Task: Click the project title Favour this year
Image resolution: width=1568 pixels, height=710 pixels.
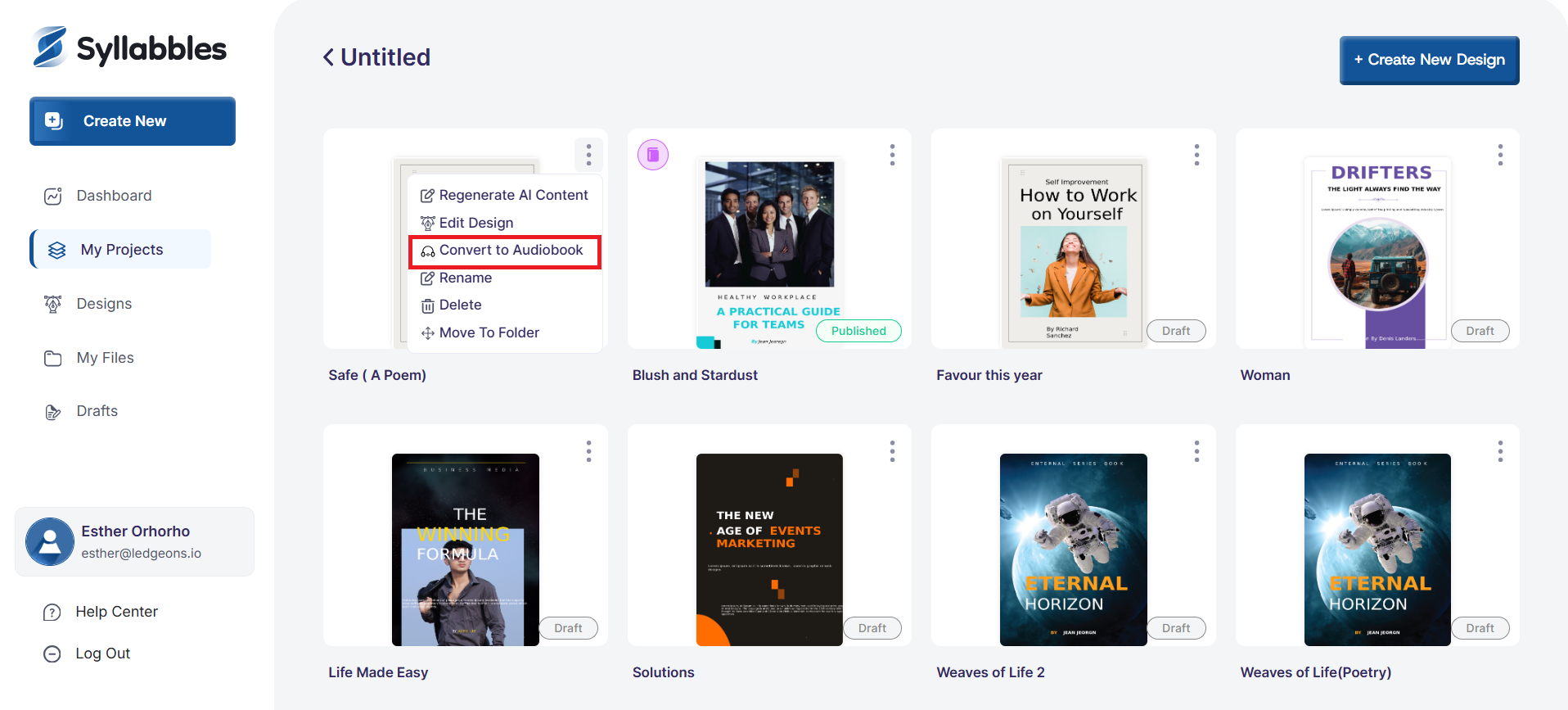Action: click(x=989, y=375)
